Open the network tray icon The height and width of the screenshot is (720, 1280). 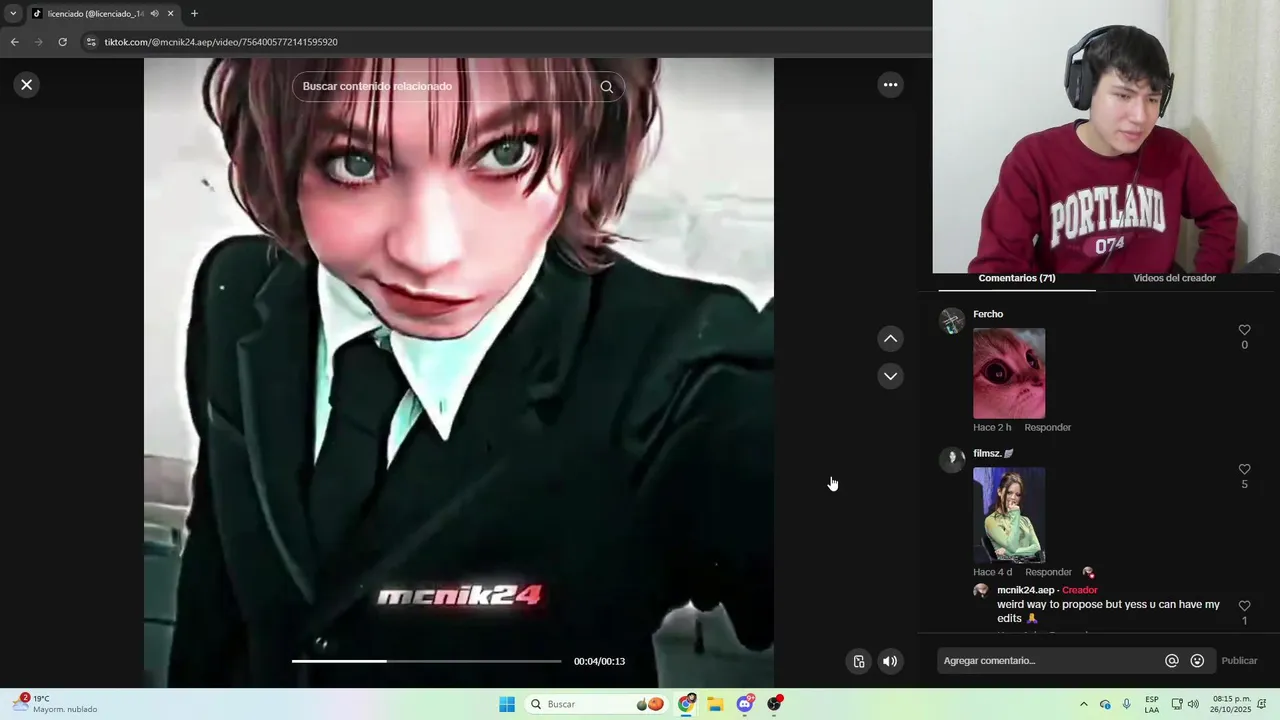(x=1177, y=704)
